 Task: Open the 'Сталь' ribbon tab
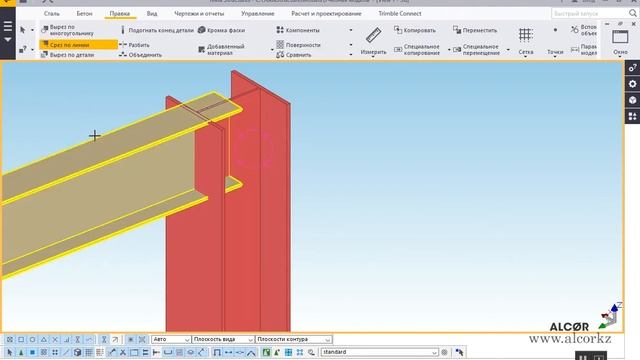[x=51, y=13]
